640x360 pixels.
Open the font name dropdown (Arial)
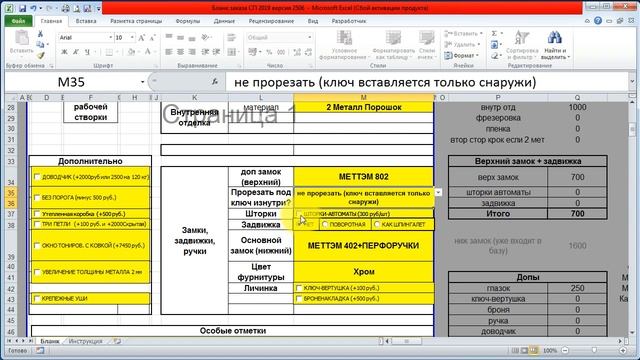(110, 38)
